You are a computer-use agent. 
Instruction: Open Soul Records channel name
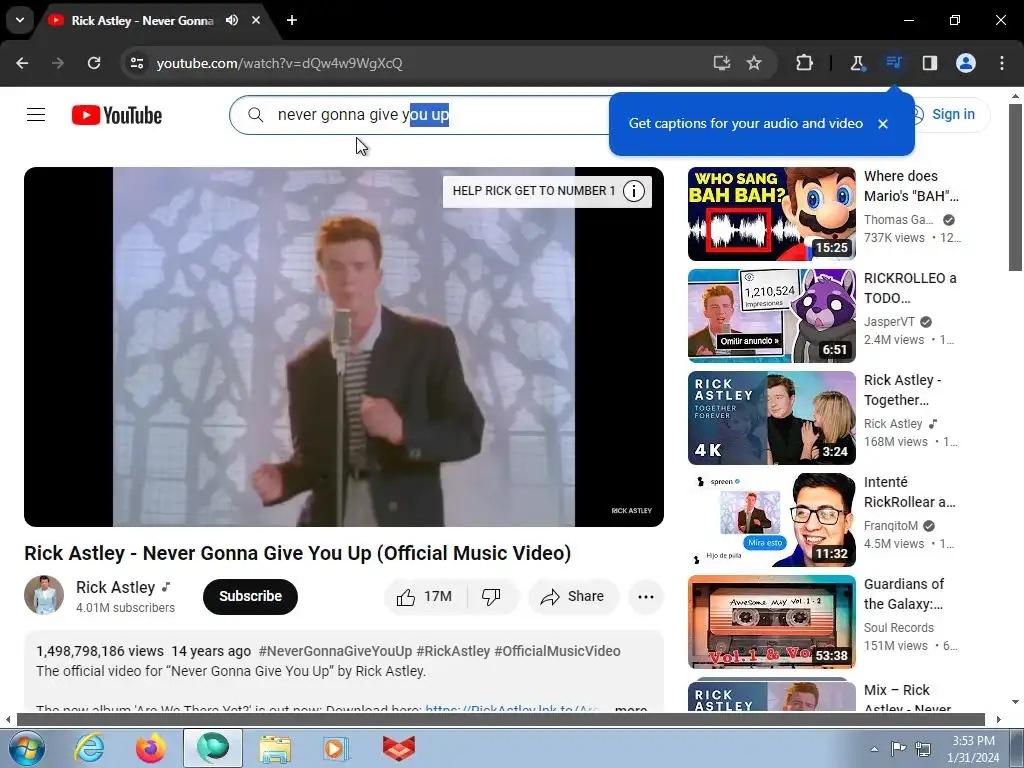click(x=899, y=628)
